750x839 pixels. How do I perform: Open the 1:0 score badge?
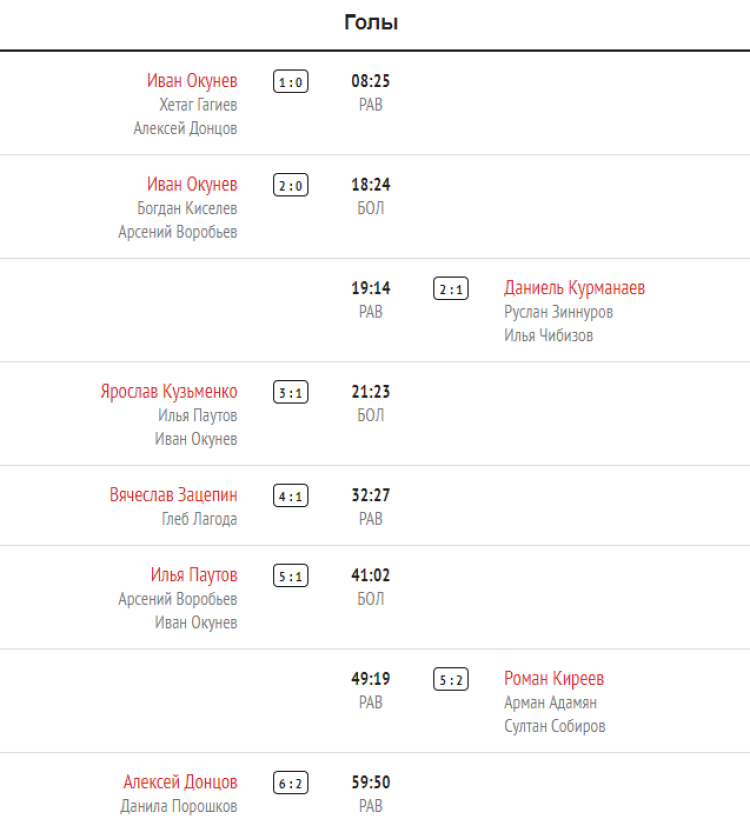pyautogui.click(x=291, y=82)
